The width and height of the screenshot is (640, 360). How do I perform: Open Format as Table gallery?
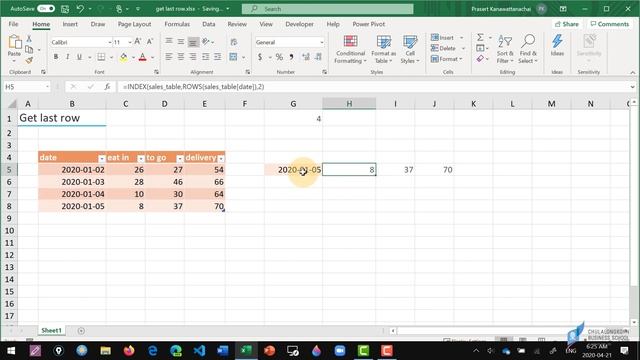click(383, 49)
